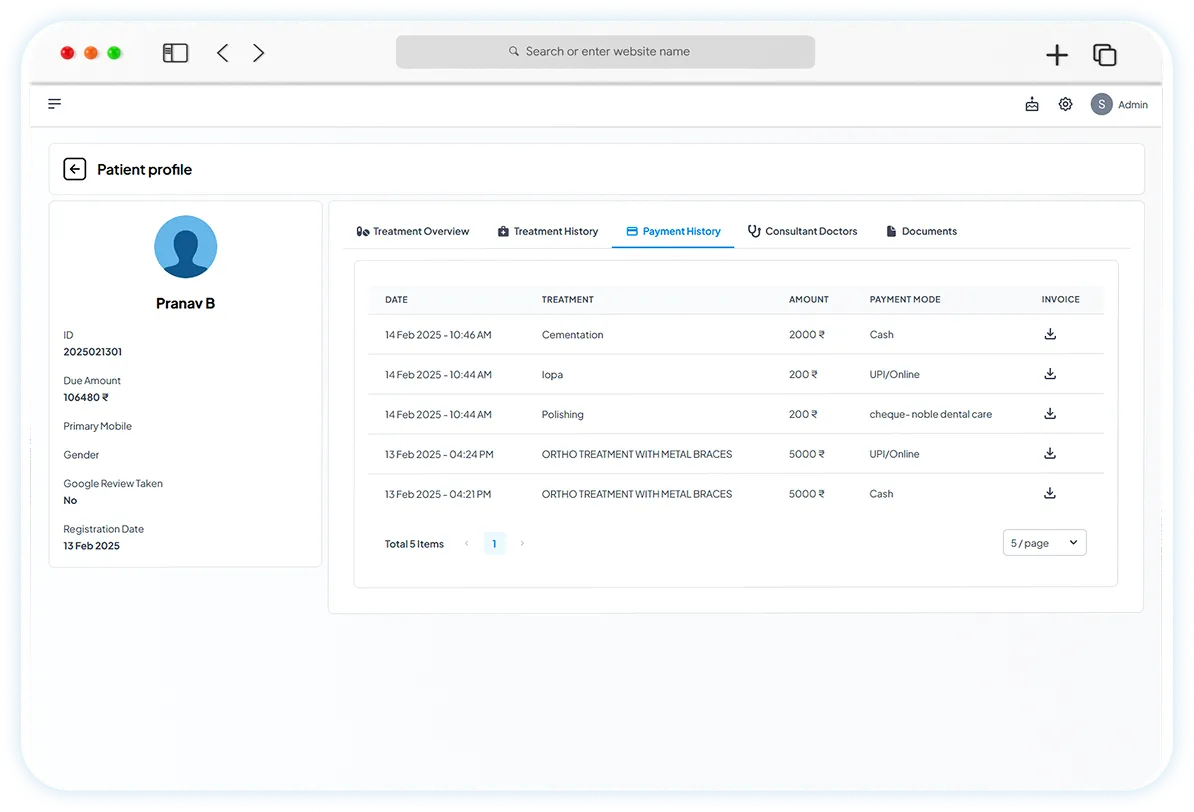
Task: Go to previous page arrow in pagination
Action: [467, 544]
